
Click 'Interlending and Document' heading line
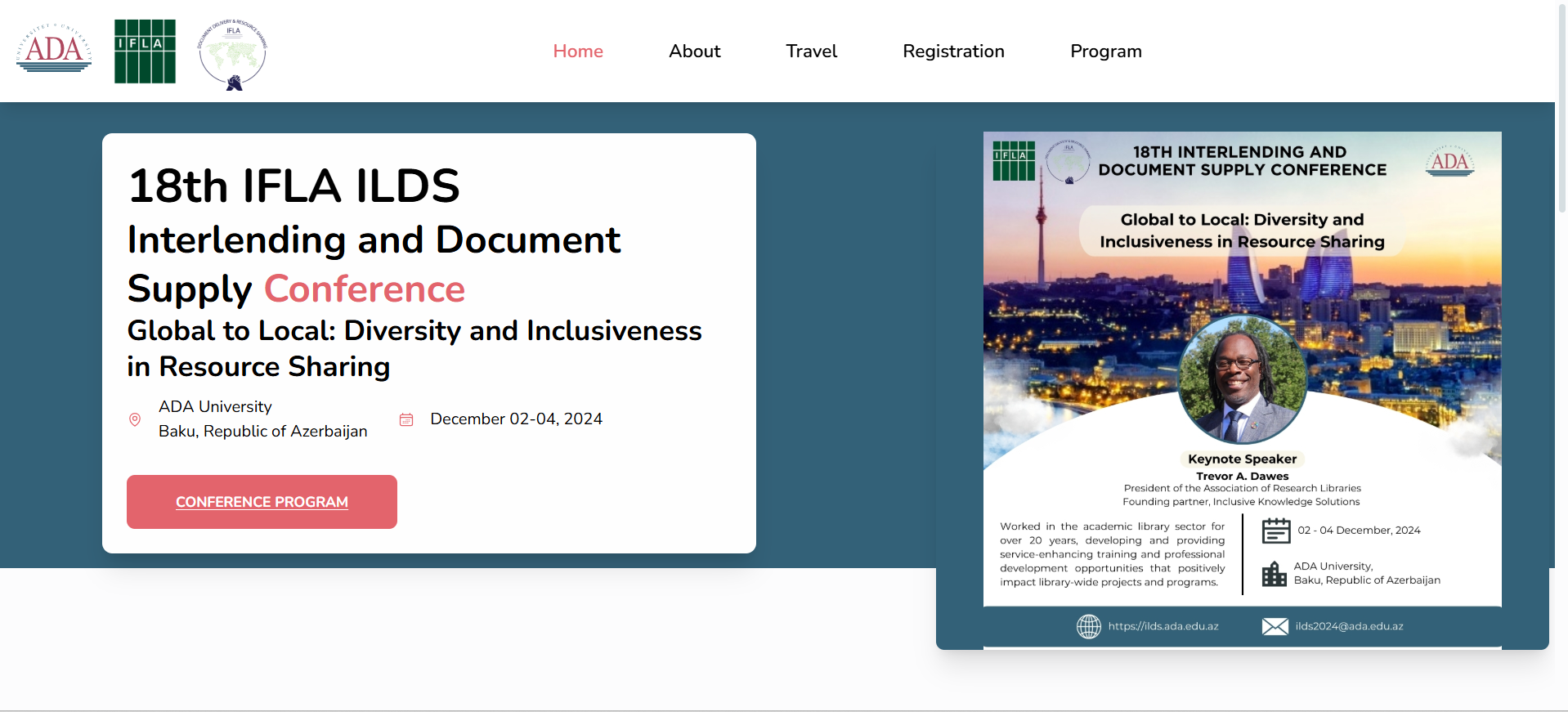374,240
